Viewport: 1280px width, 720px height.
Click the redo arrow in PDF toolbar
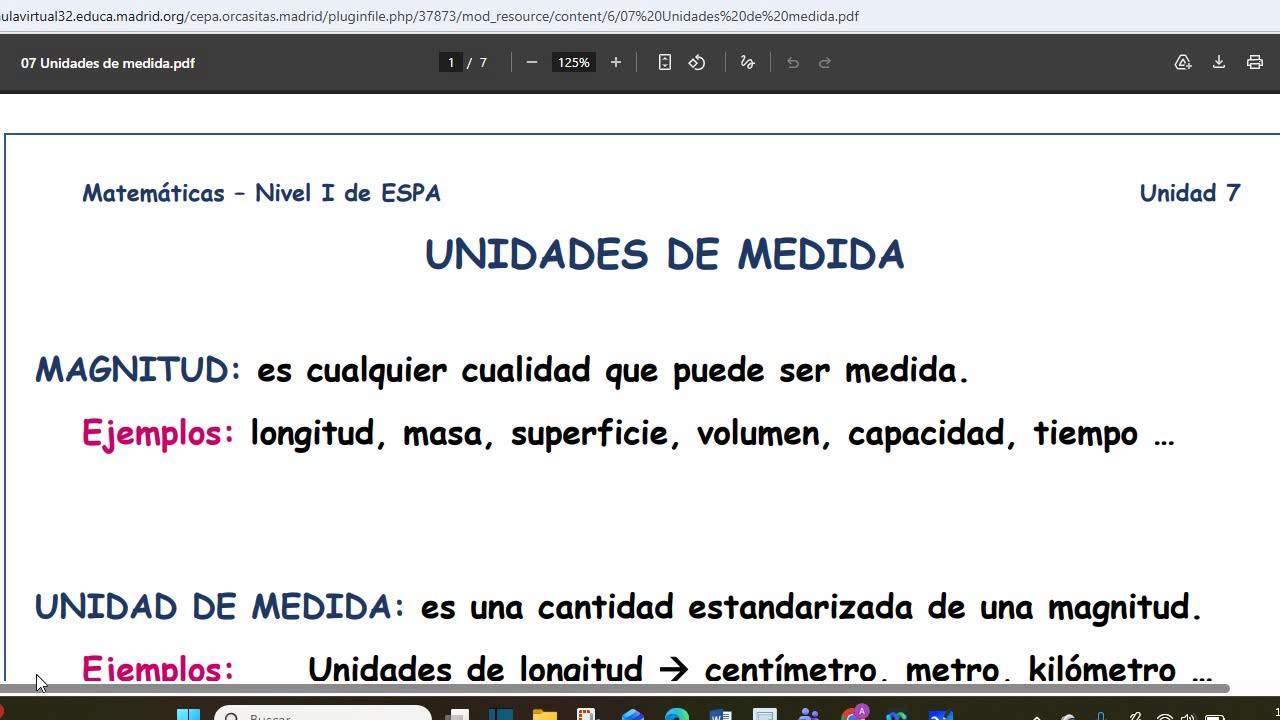(x=825, y=62)
